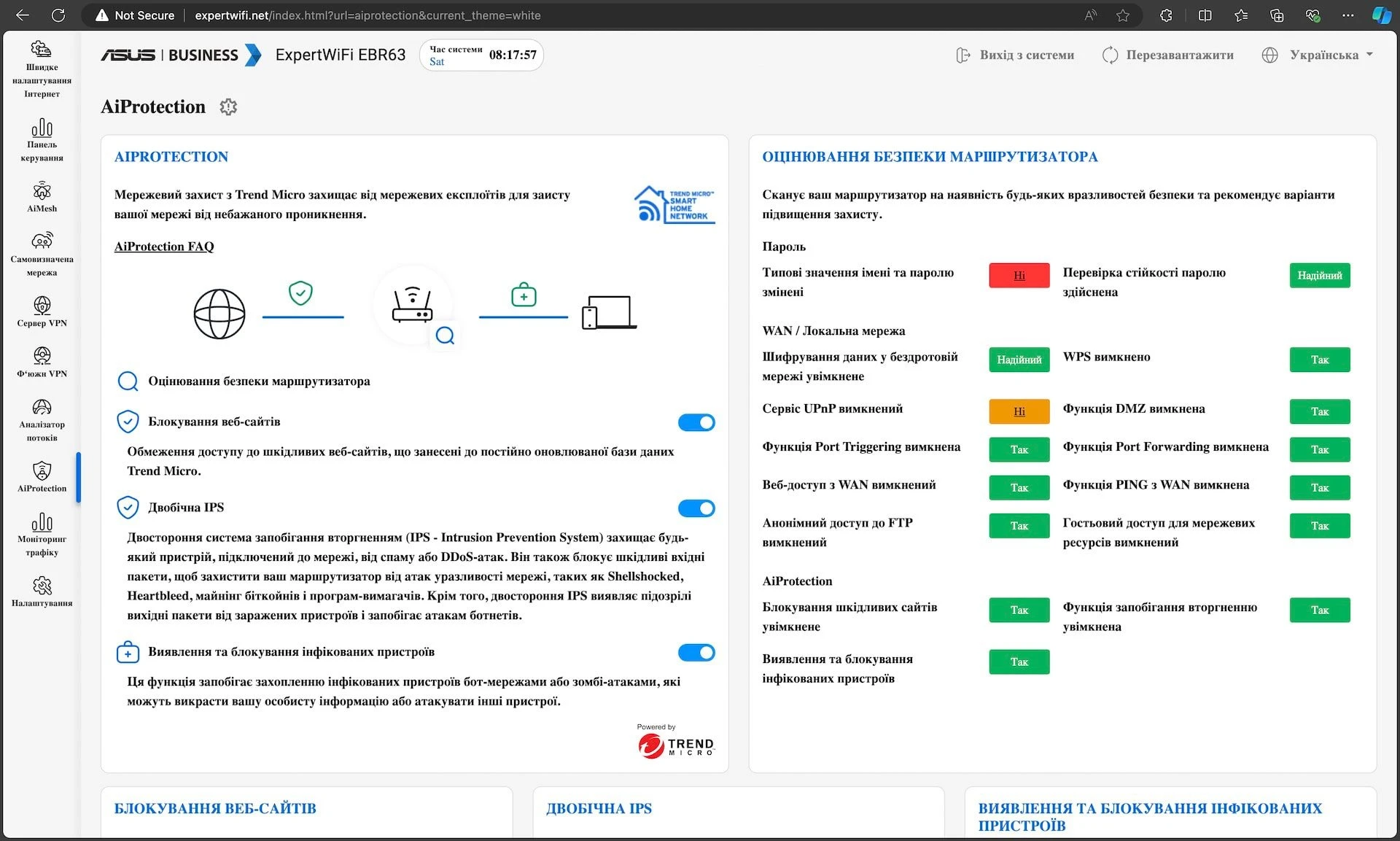The width and height of the screenshot is (1400, 841).
Task: Click ДВОБІЧНА IPS card heading
Action: point(599,808)
